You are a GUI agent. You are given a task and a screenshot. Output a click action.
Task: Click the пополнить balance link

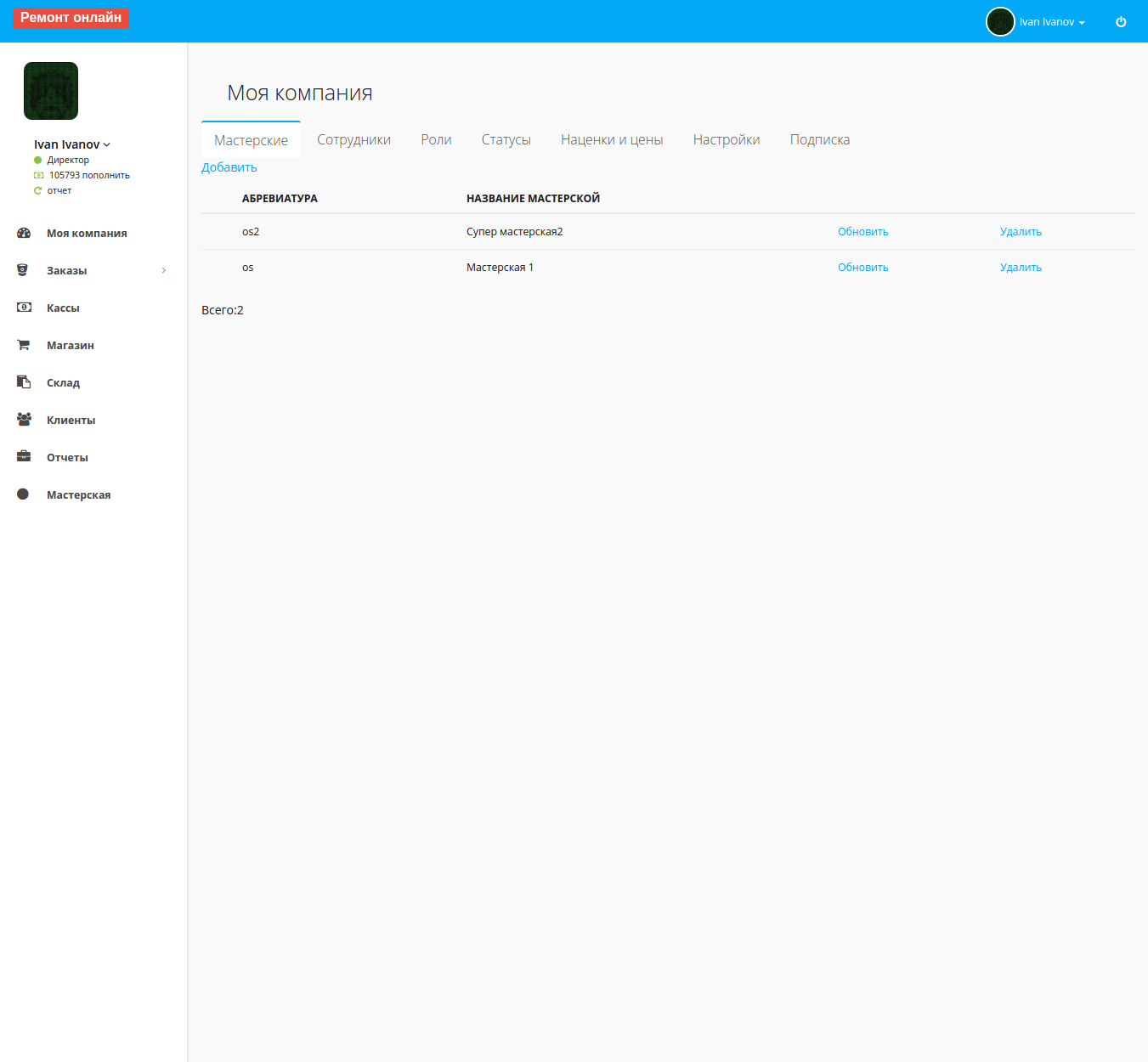click(x=106, y=175)
